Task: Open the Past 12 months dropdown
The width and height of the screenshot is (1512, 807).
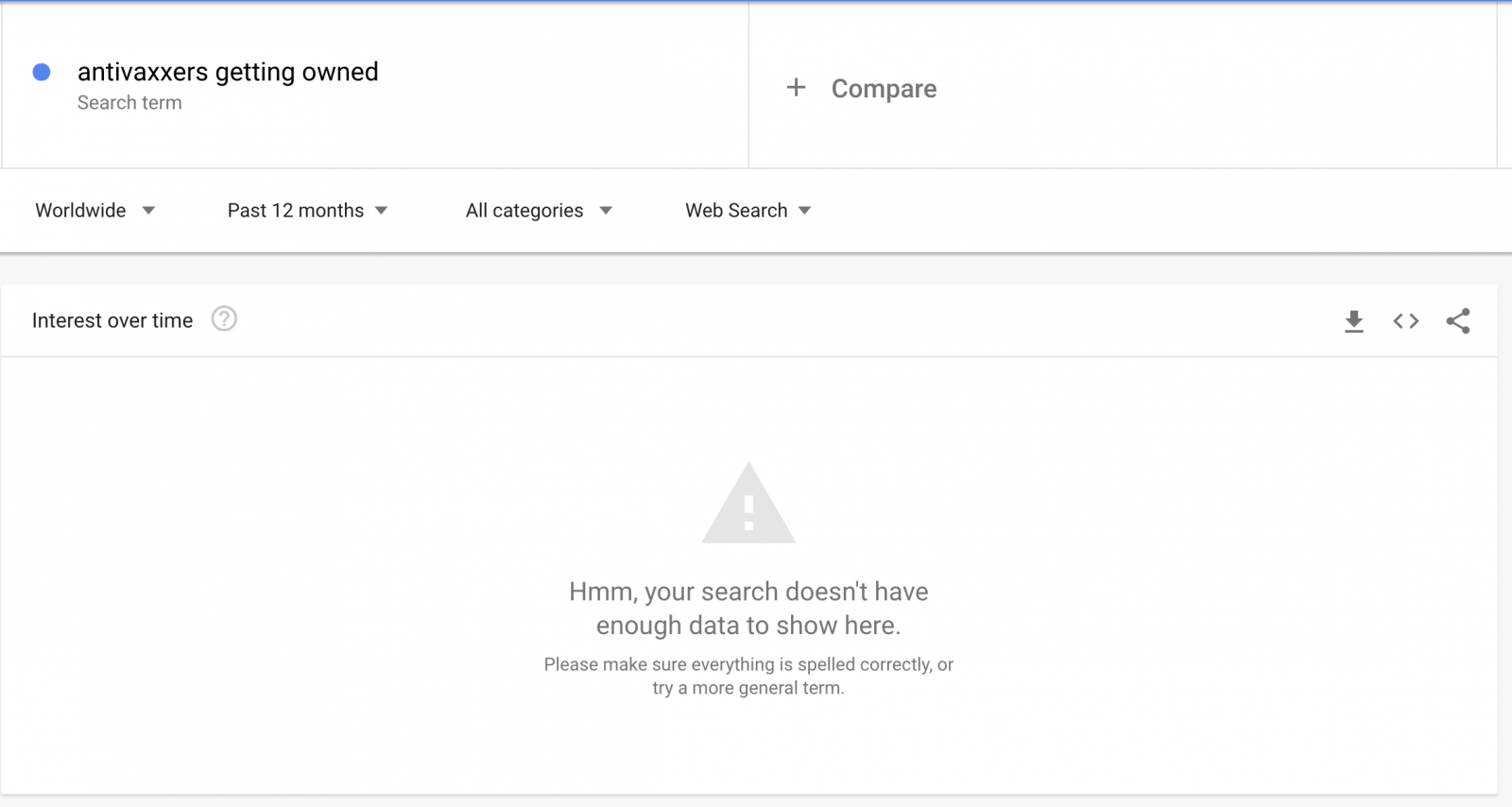Action: point(307,211)
